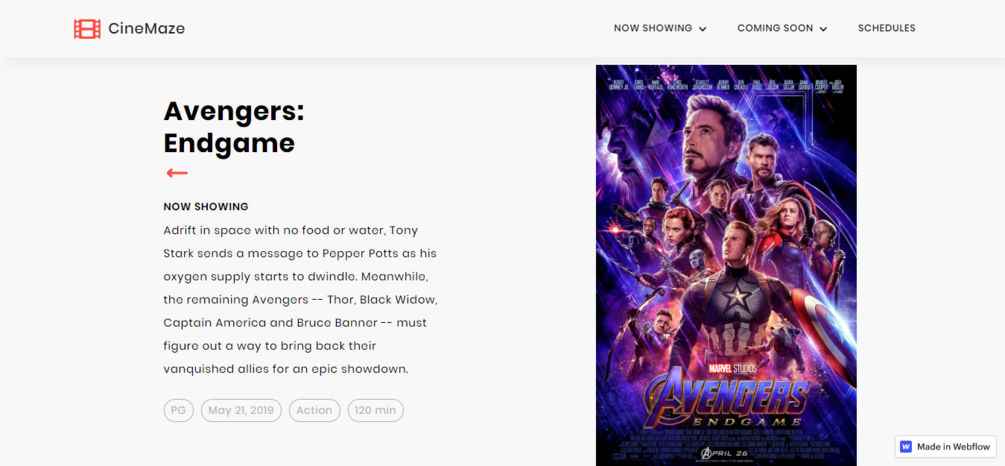Expand the Coming Soon dropdown arrow
This screenshot has width=1005, height=466.
tap(824, 29)
